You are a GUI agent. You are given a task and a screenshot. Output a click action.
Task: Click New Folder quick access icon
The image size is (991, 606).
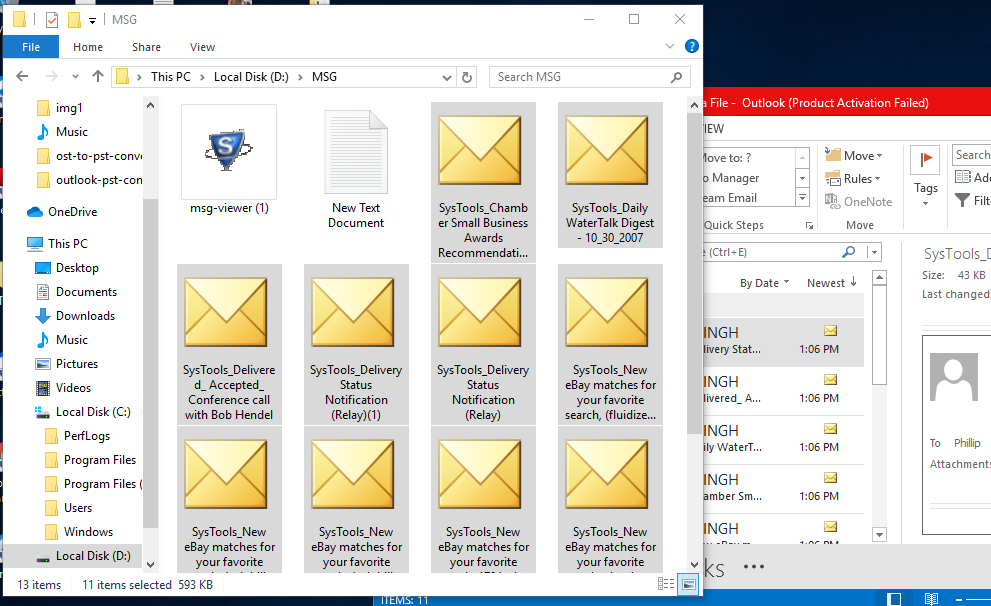(74, 20)
